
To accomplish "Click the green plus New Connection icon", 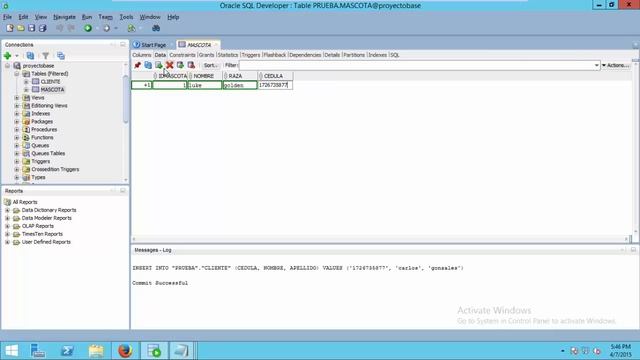I will point(7,56).
